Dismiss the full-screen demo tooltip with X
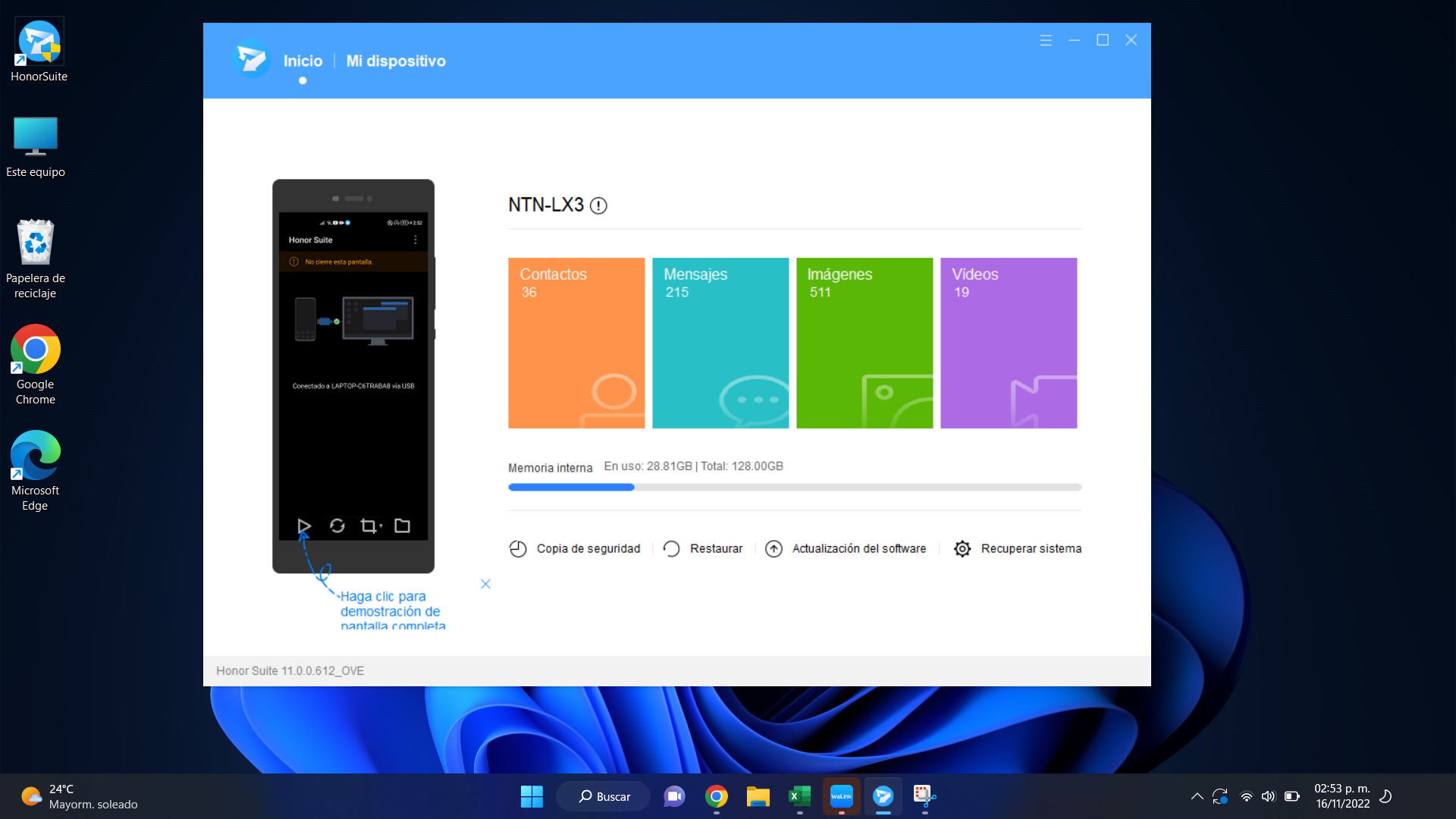This screenshot has height=819, width=1456. click(x=485, y=584)
